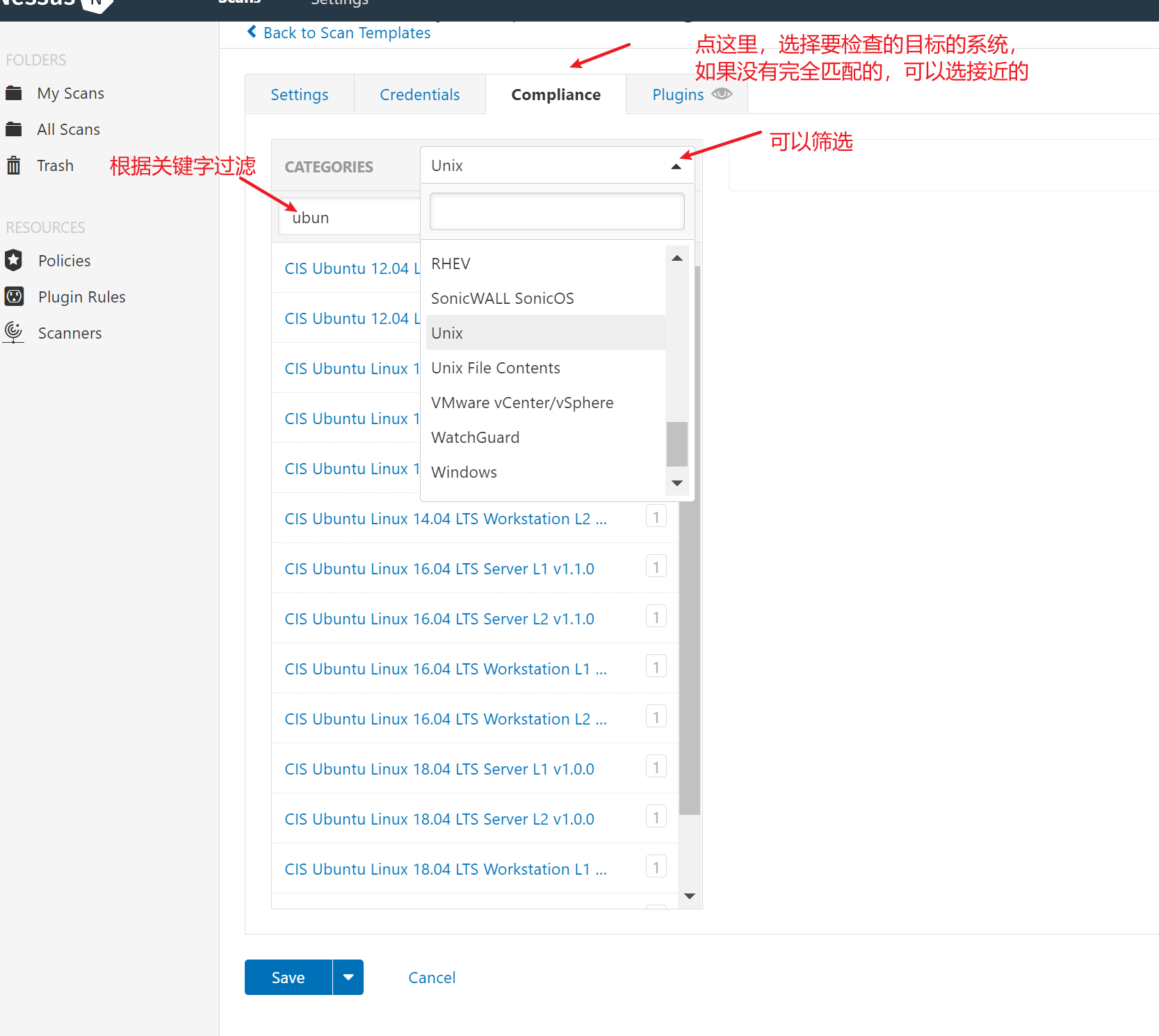The image size is (1159, 1036).
Task: Select VMware vCenter/vSphere option
Action: [545, 403]
